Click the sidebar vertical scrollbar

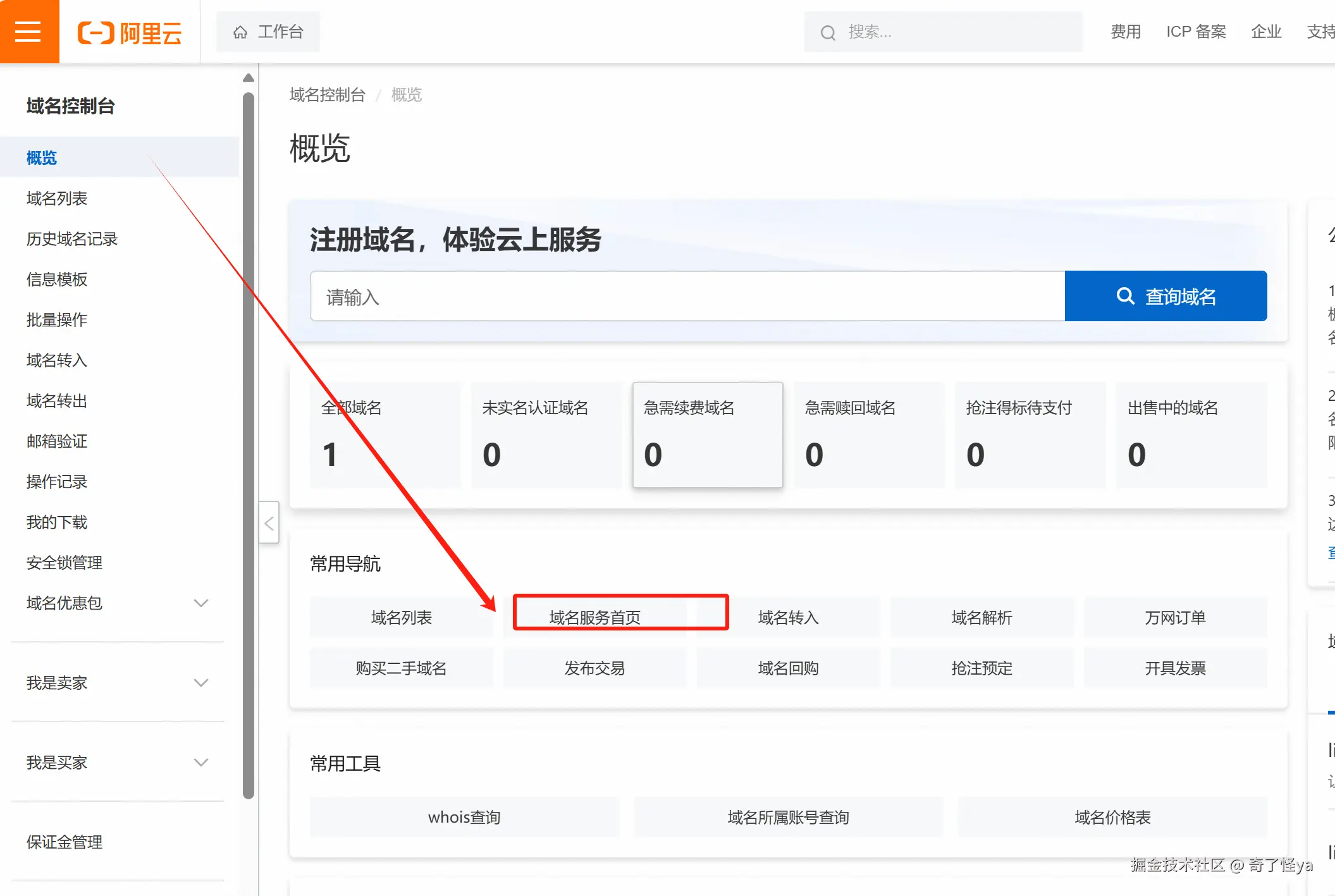tap(249, 443)
